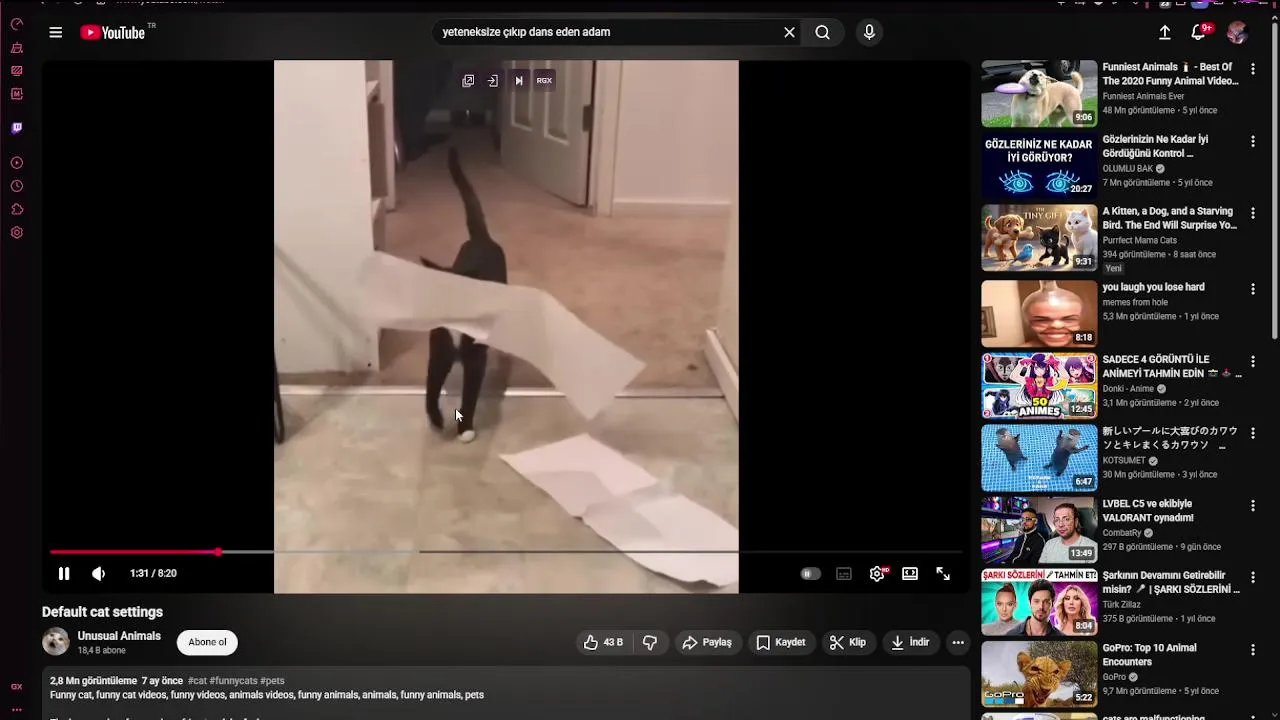Pause the playing video

[x=64, y=573]
